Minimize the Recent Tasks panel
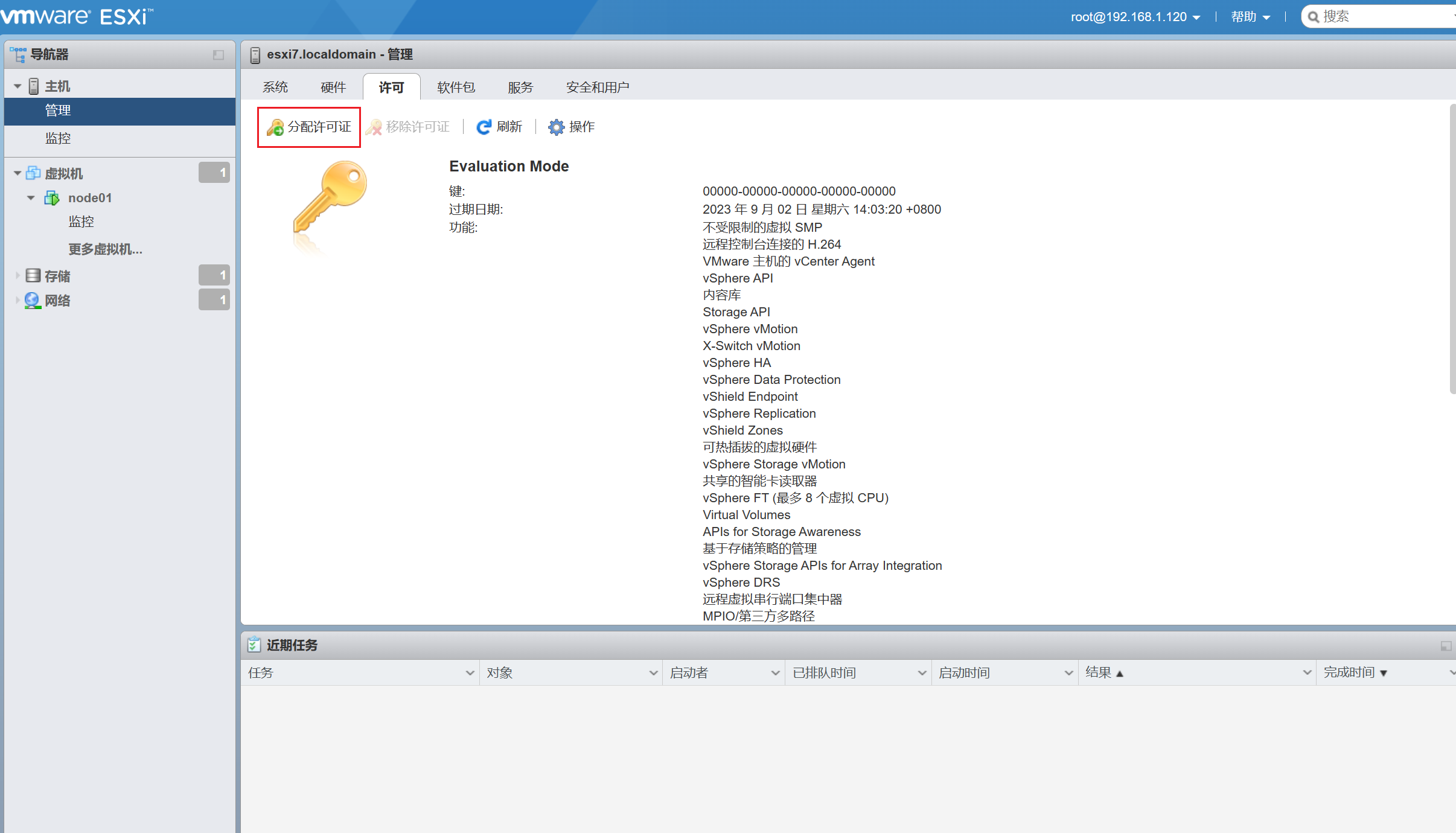Viewport: 1456px width, 833px height. (x=1446, y=646)
